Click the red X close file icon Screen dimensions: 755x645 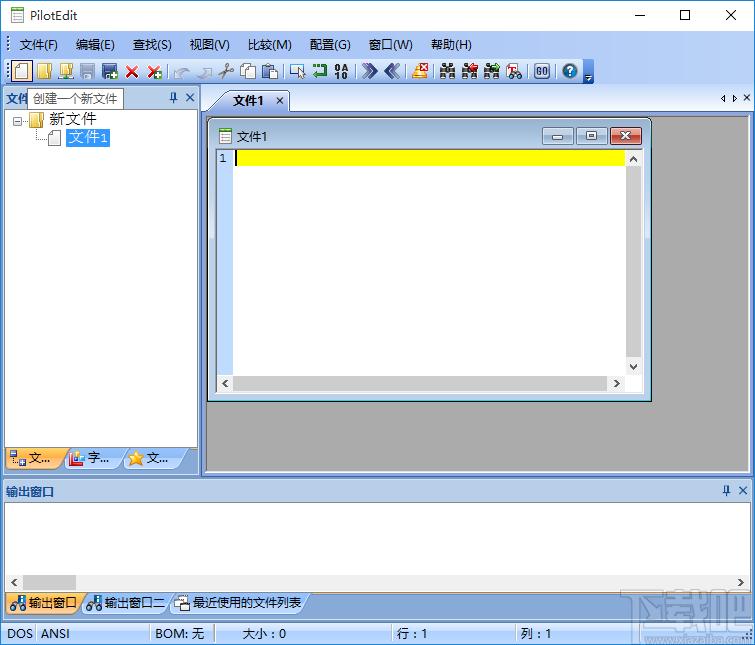coord(131,72)
